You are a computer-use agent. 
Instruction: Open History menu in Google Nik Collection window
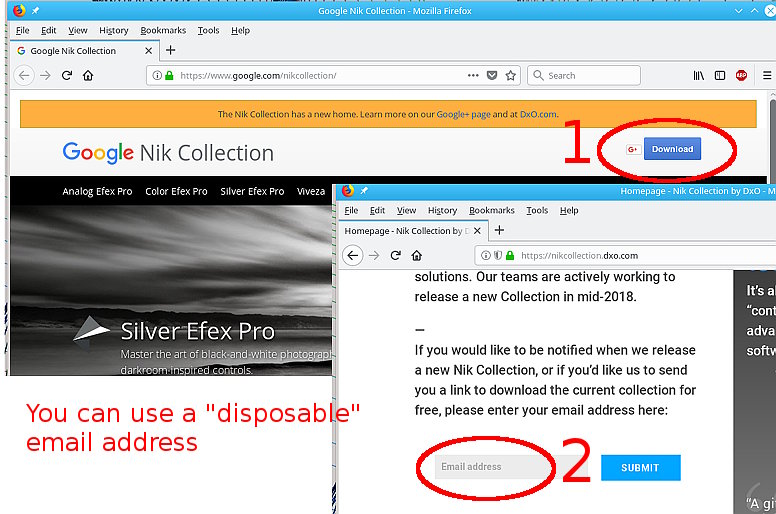click(x=114, y=30)
